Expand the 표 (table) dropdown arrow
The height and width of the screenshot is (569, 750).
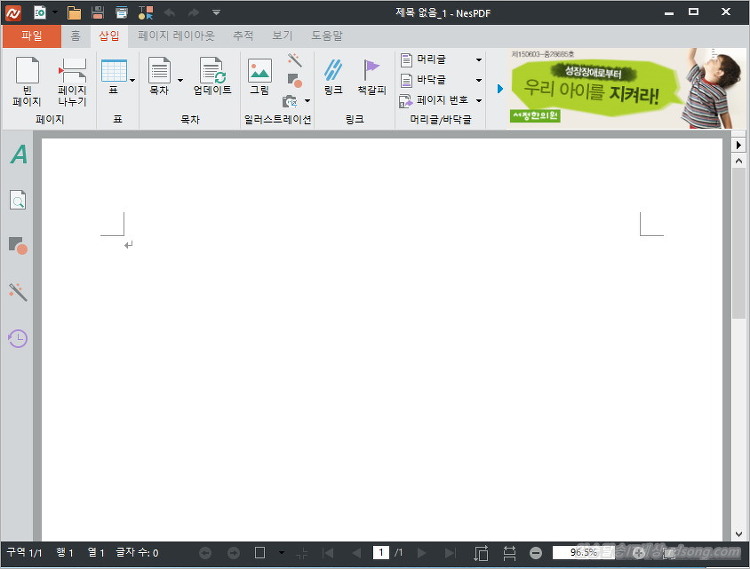[x=132, y=80]
